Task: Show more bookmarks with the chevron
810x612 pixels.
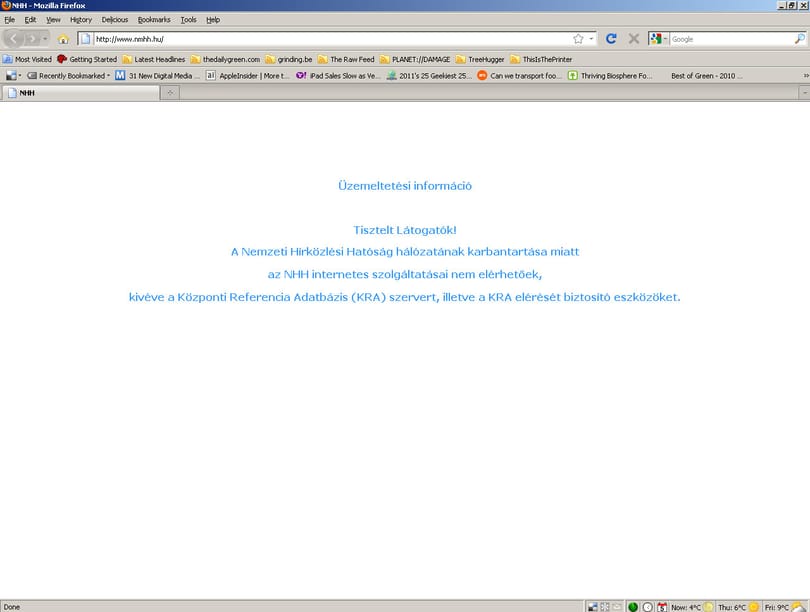Action: (805, 76)
